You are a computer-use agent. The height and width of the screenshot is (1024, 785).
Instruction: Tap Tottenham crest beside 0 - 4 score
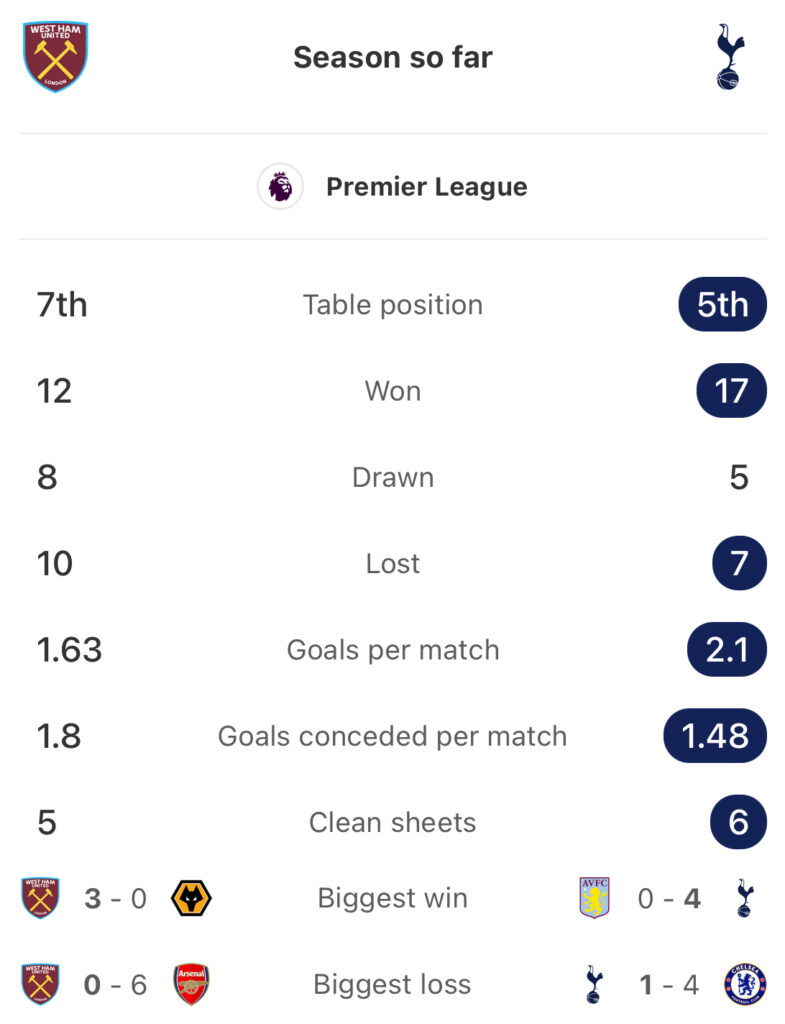745,898
